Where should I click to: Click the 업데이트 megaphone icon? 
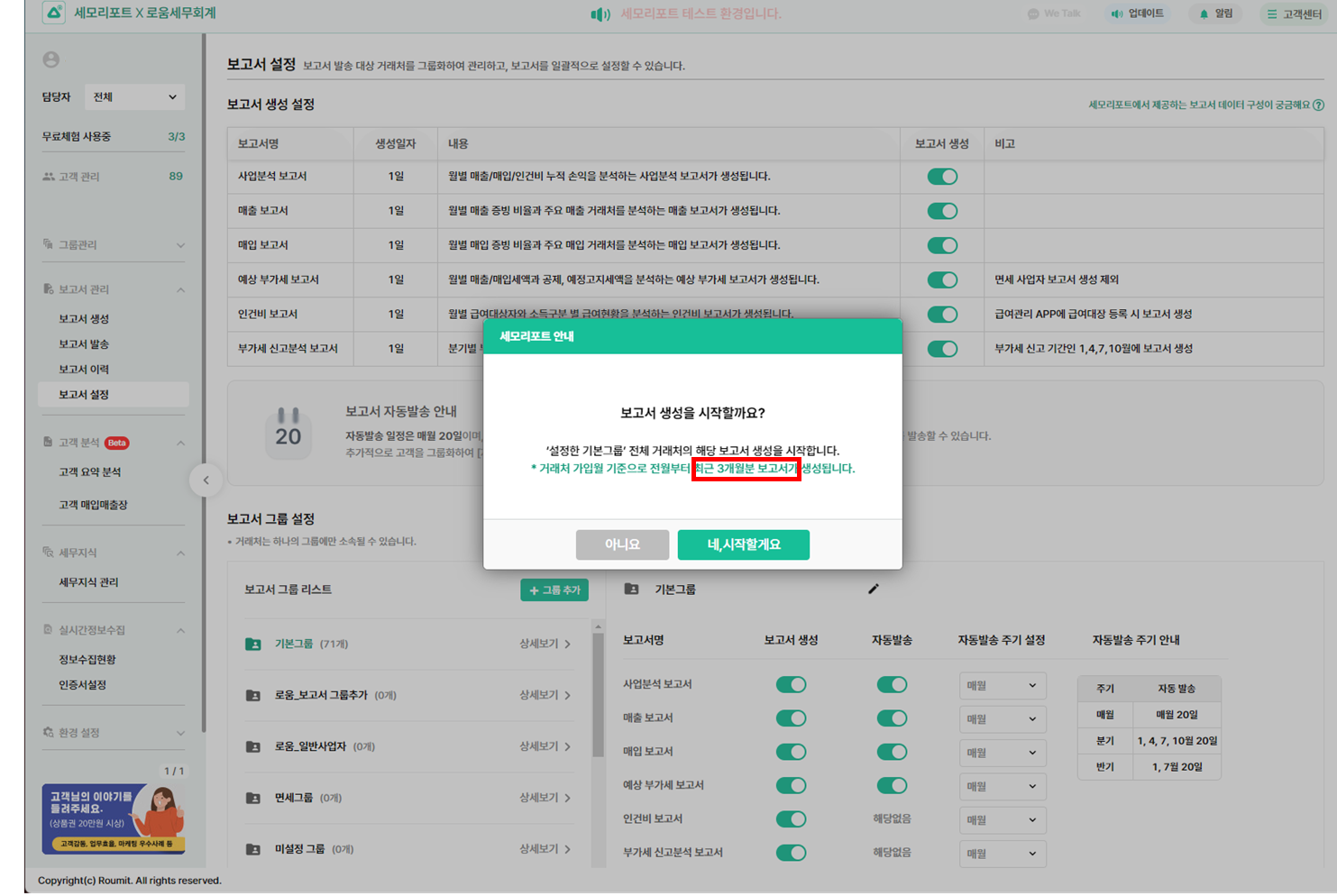[1117, 14]
